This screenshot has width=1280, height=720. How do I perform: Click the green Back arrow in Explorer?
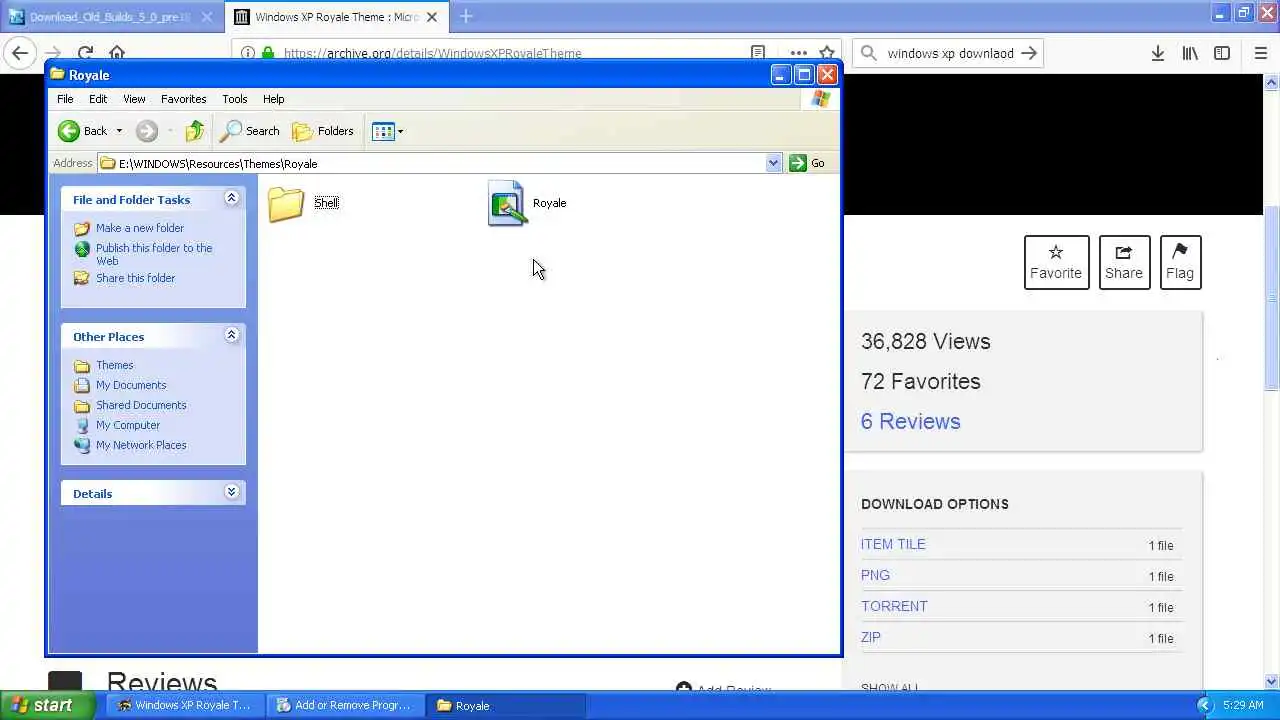(69, 131)
